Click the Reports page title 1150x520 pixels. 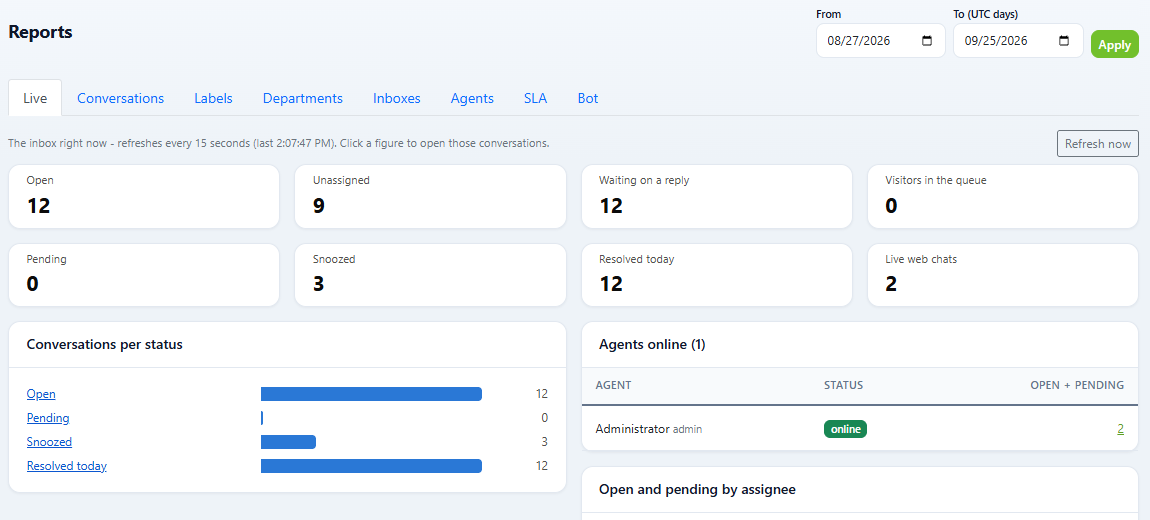(x=40, y=32)
